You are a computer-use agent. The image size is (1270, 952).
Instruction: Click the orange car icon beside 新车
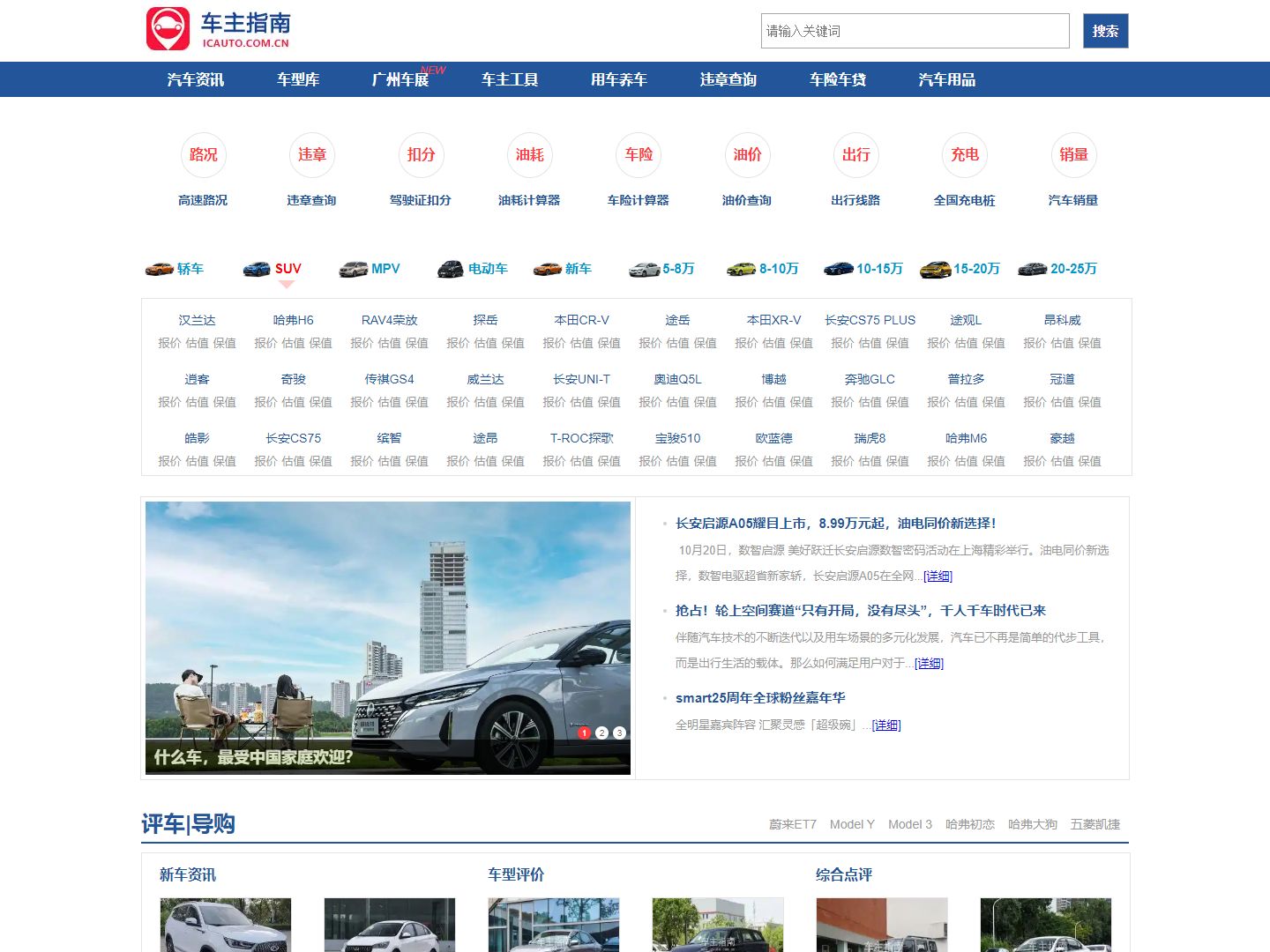pos(548,269)
